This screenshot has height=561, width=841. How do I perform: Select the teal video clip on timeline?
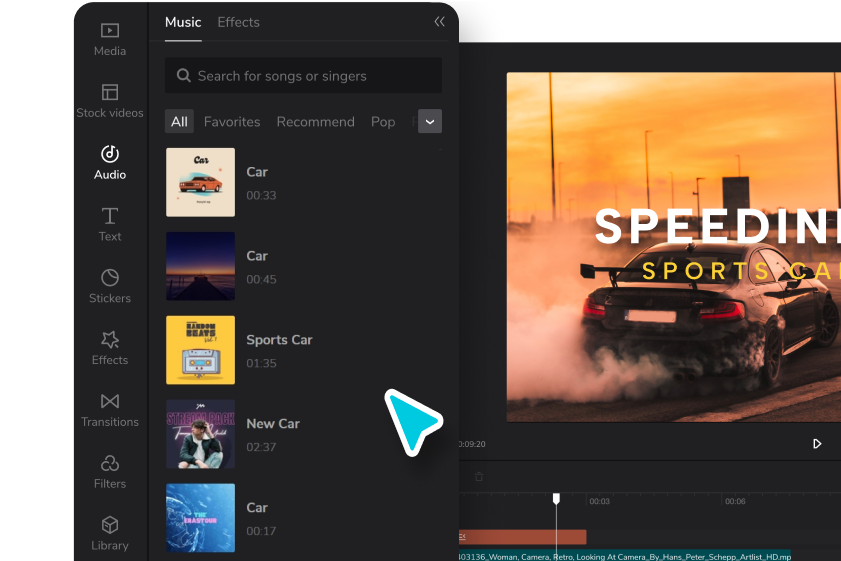[625, 556]
